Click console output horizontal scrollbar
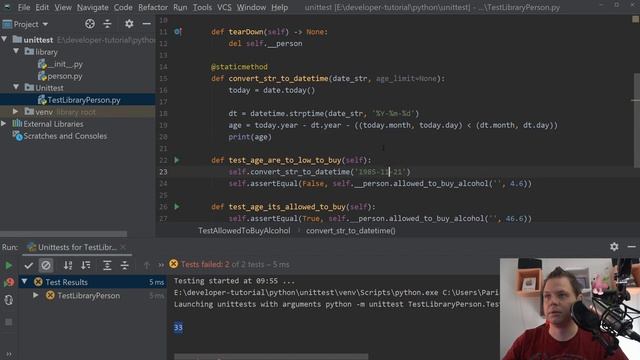This screenshot has width=640, height=360. point(271,357)
